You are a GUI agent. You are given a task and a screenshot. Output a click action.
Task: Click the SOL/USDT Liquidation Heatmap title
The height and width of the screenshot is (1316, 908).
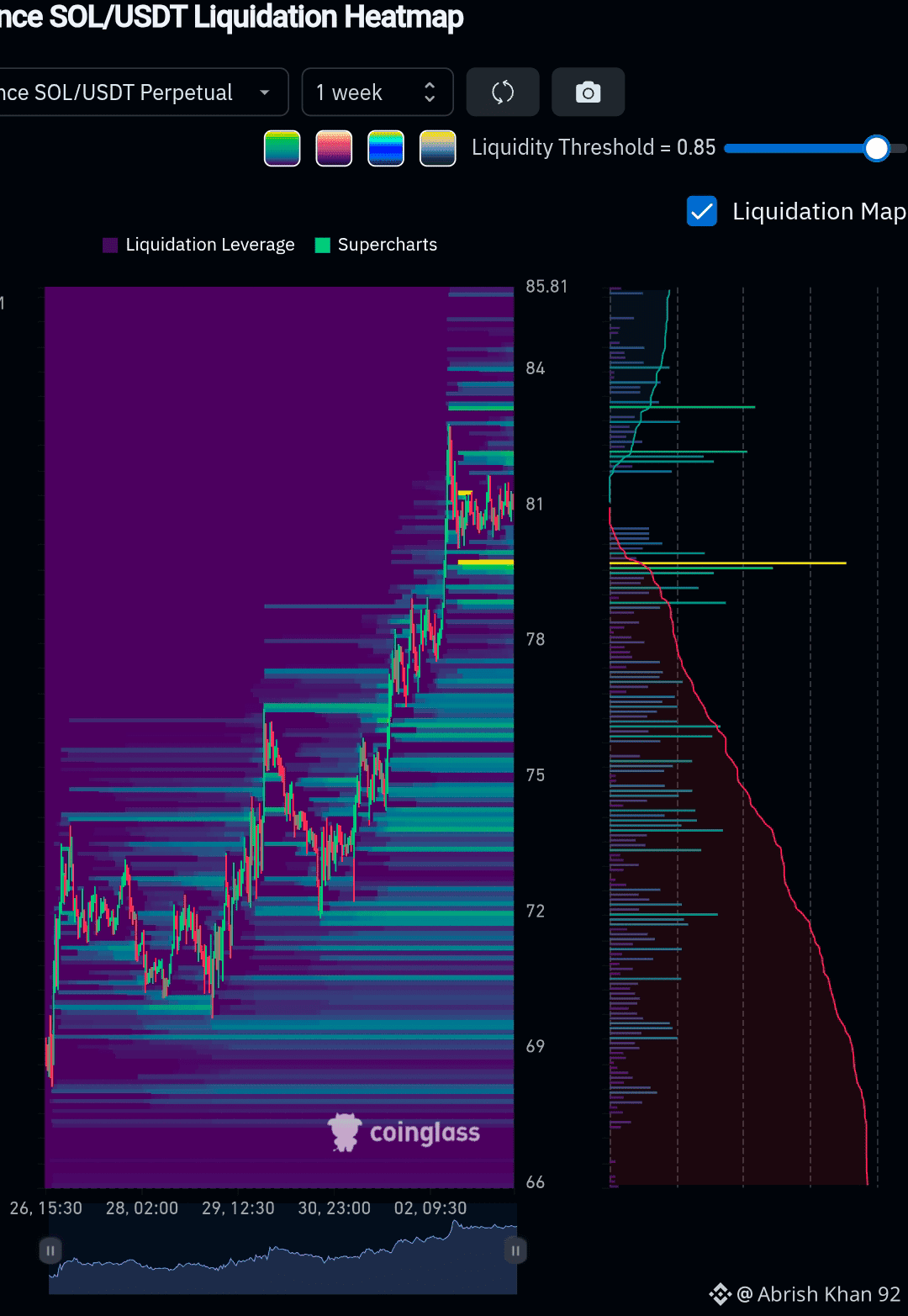[231, 17]
